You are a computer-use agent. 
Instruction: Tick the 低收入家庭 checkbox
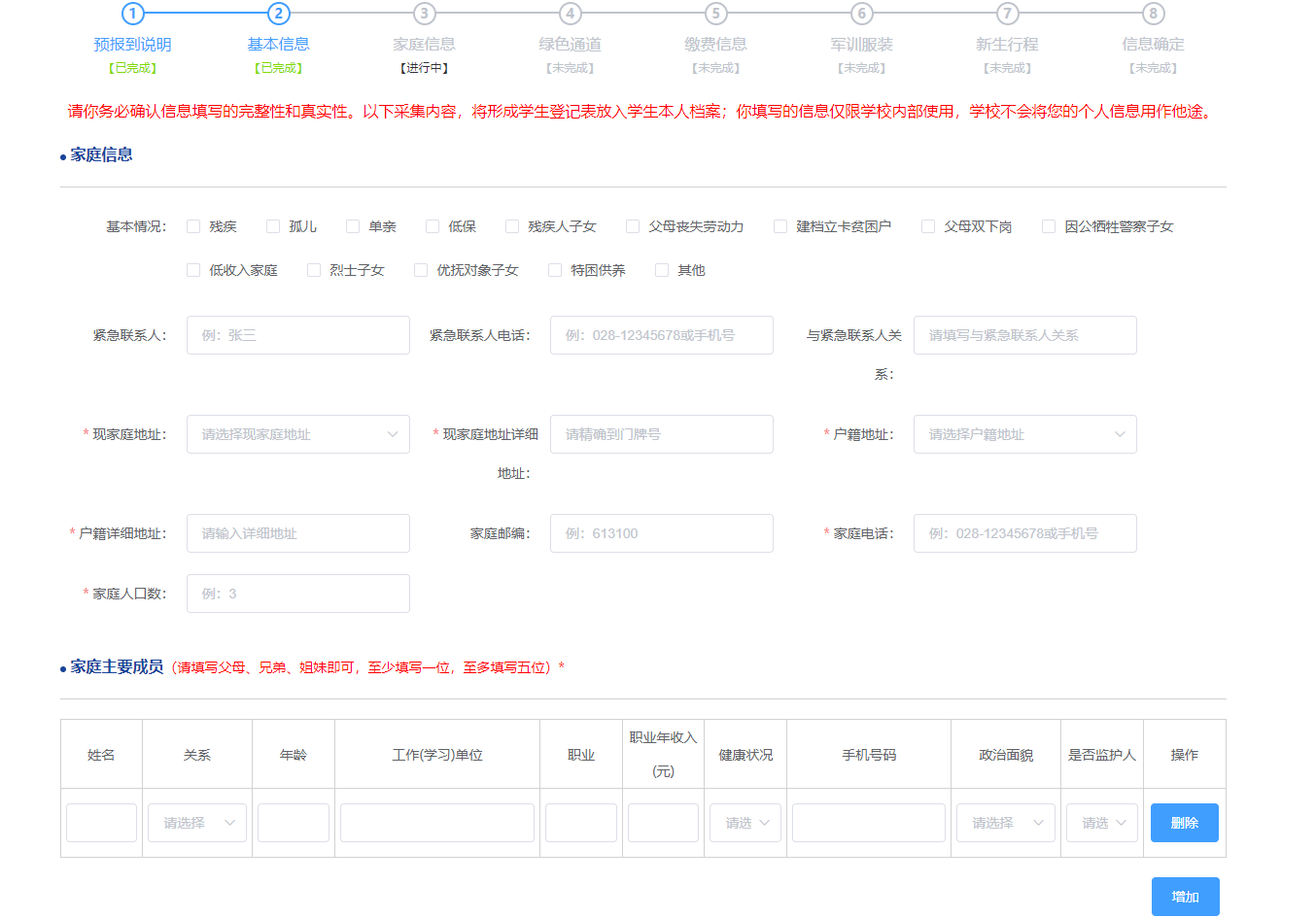pos(193,270)
